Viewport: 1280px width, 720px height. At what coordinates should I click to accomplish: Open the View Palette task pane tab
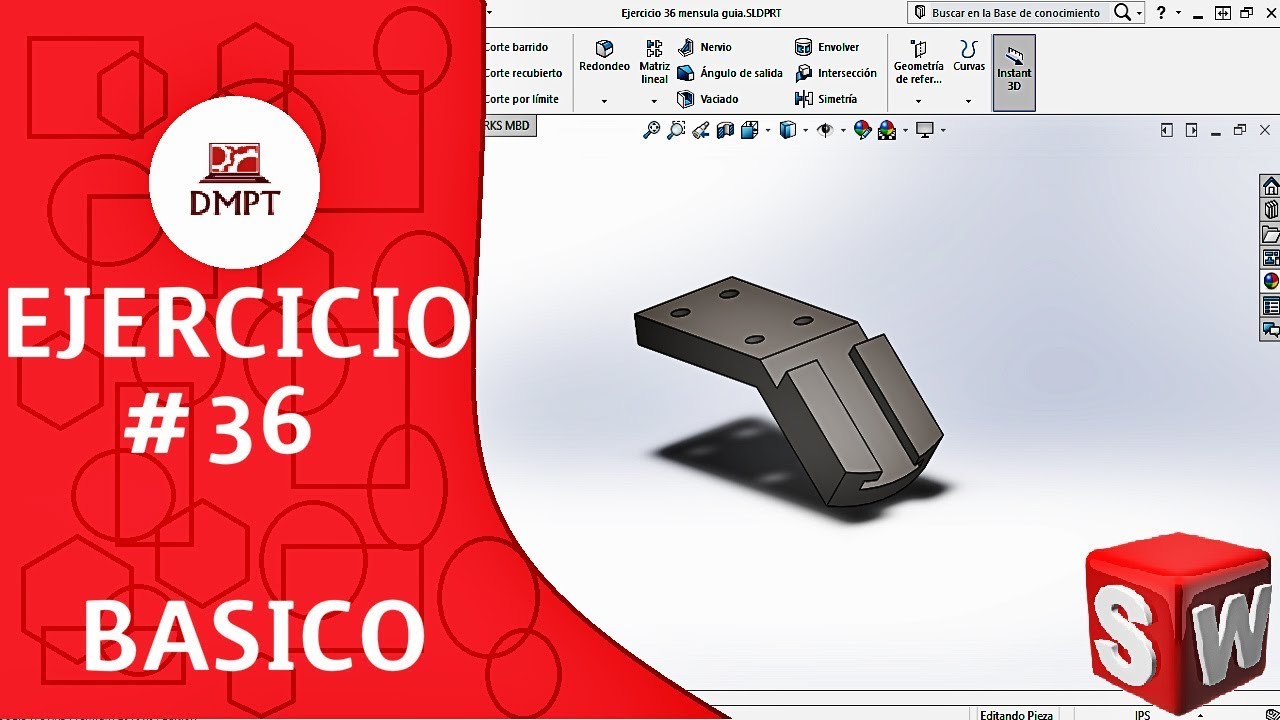(x=1271, y=258)
